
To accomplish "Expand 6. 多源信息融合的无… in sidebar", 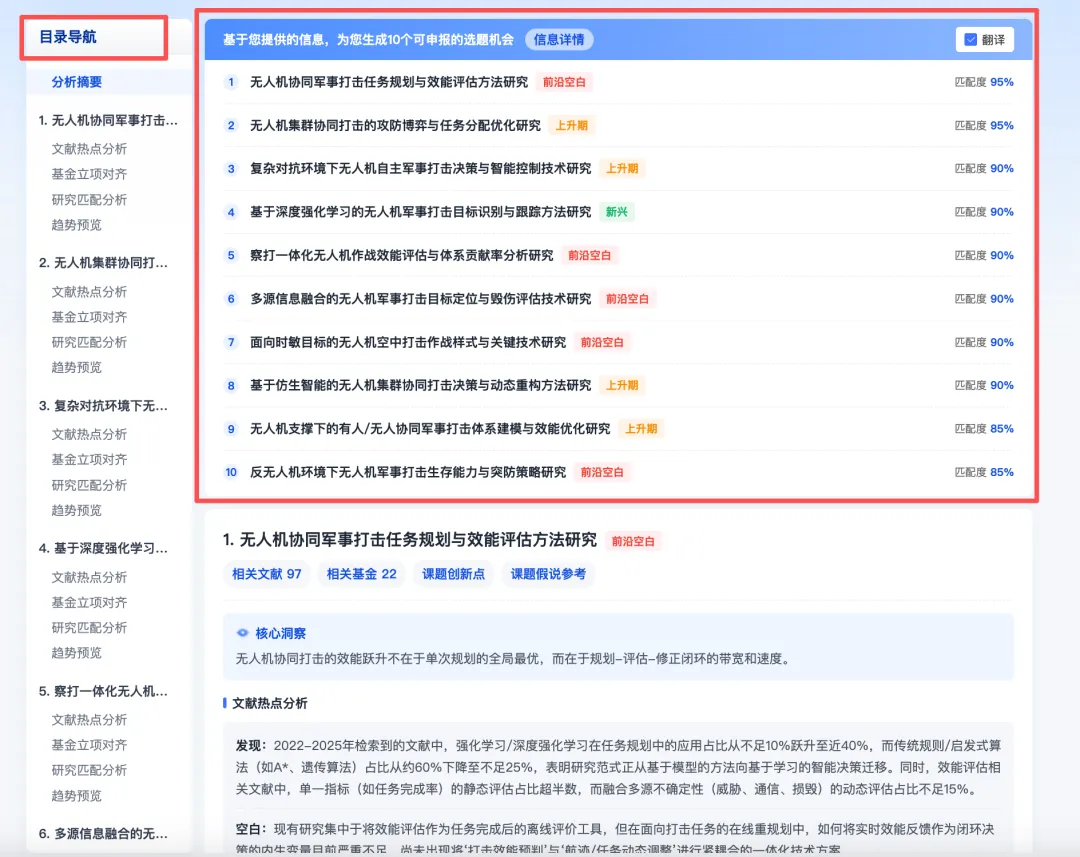I will pyautogui.click(x=103, y=834).
